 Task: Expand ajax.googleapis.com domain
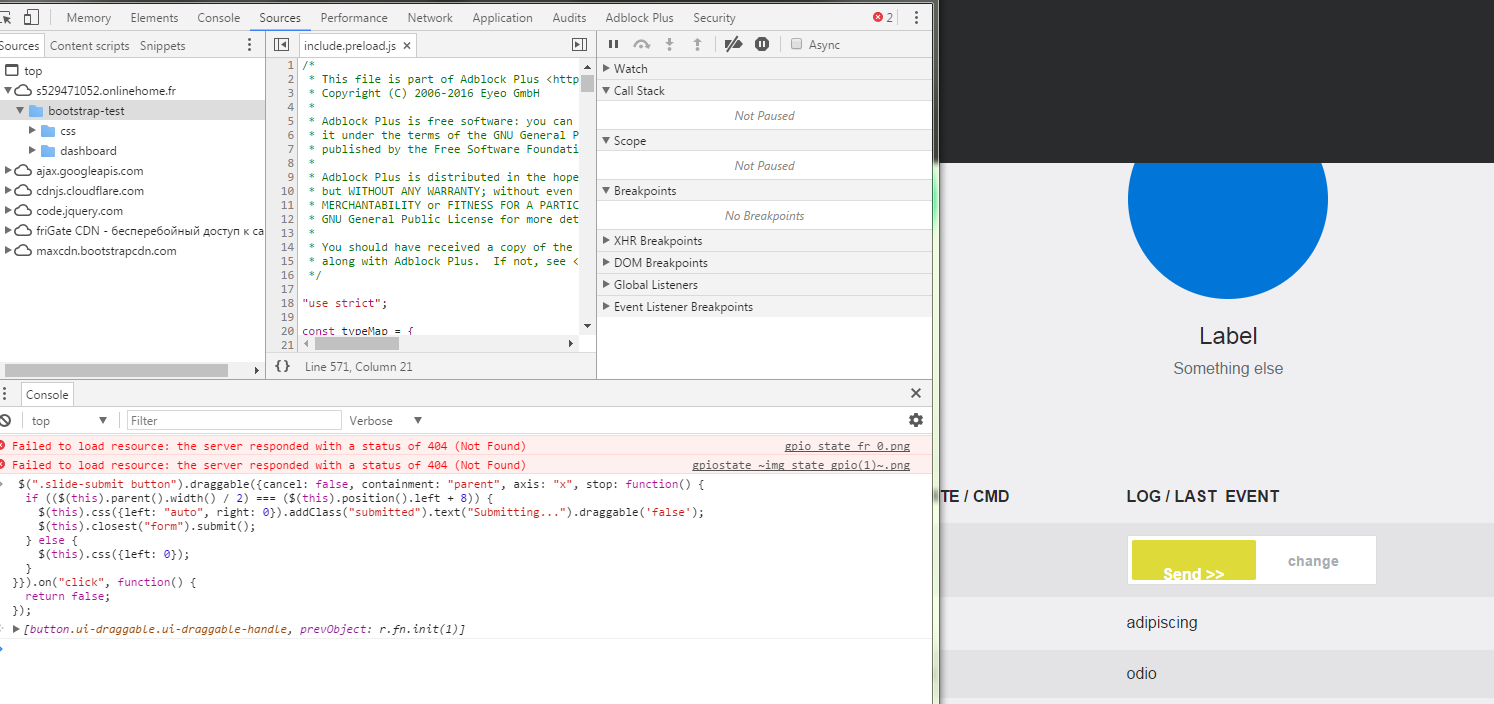pyautogui.click(x=8, y=171)
